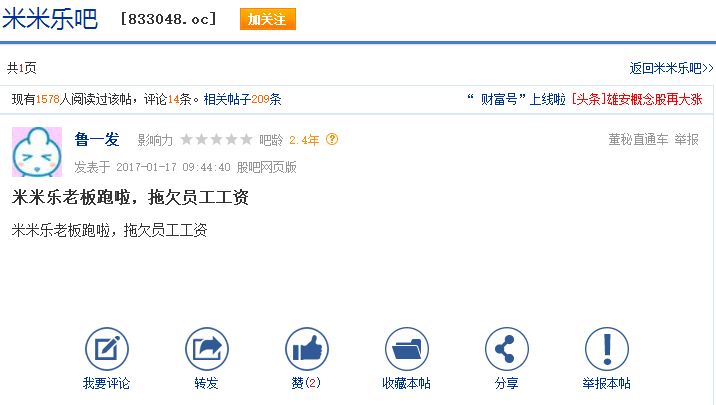Click the stock code [833048.oc]
Image resolution: width=716 pixels, height=405 pixels.
click(168, 19)
